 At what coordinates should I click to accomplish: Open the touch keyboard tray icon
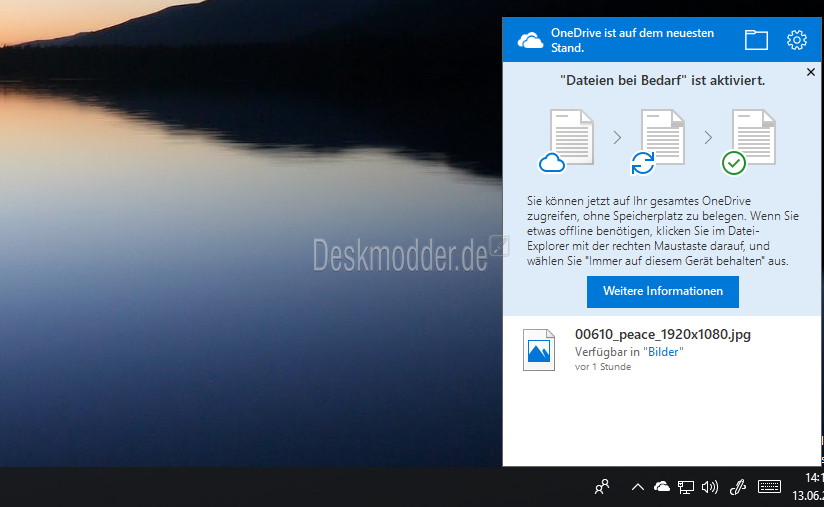point(769,487)
